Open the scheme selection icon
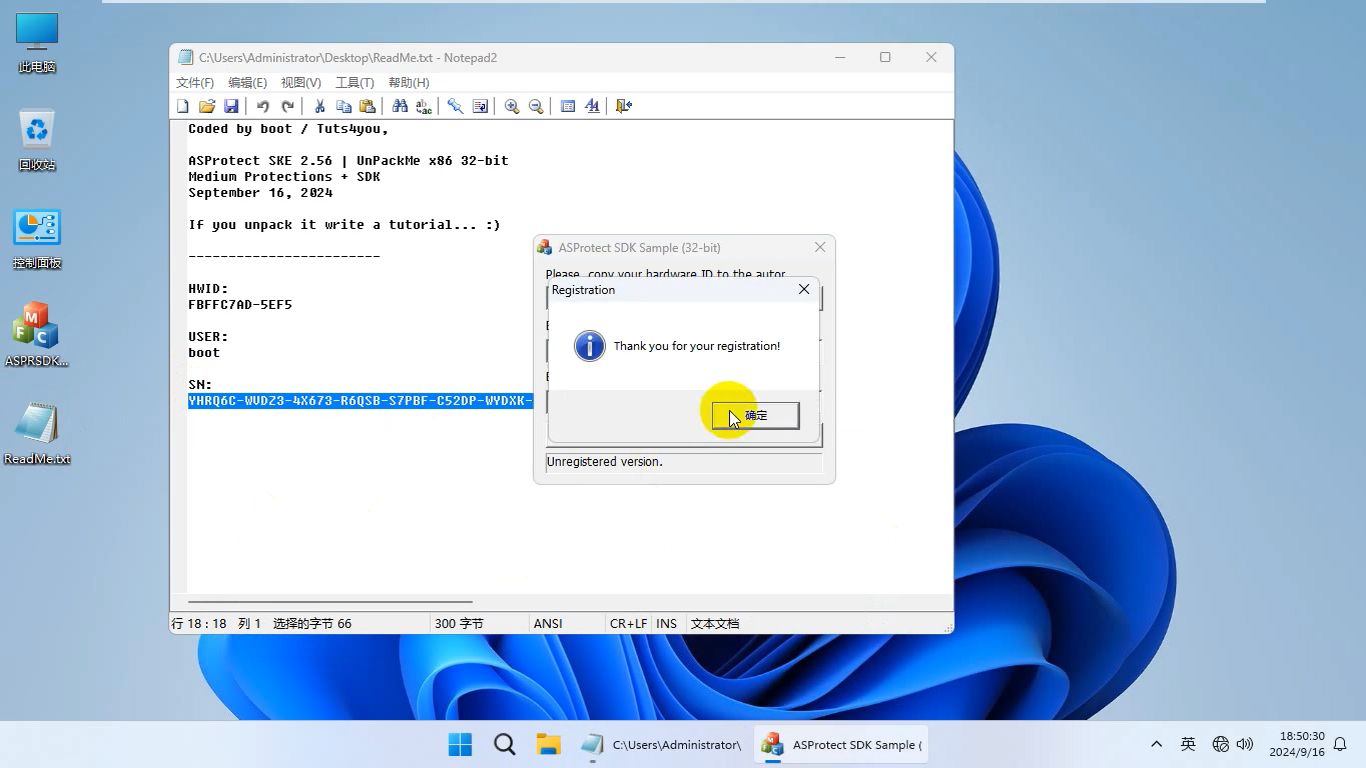Image resolution: width=1366 pixels, height=768 pixels. [x=568, y=106]
